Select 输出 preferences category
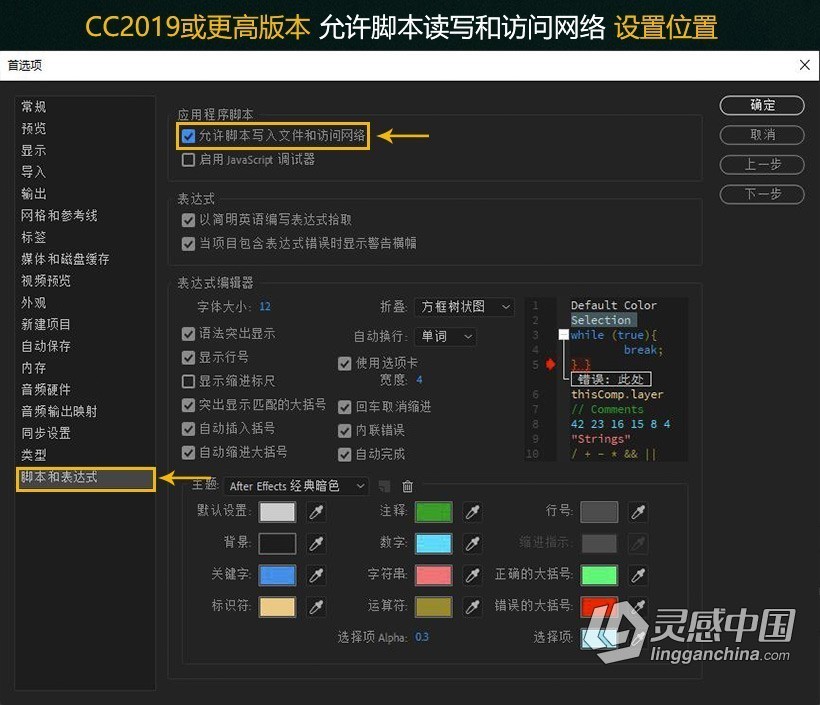Viewport: 820px width, 705px height. point(34,194)
